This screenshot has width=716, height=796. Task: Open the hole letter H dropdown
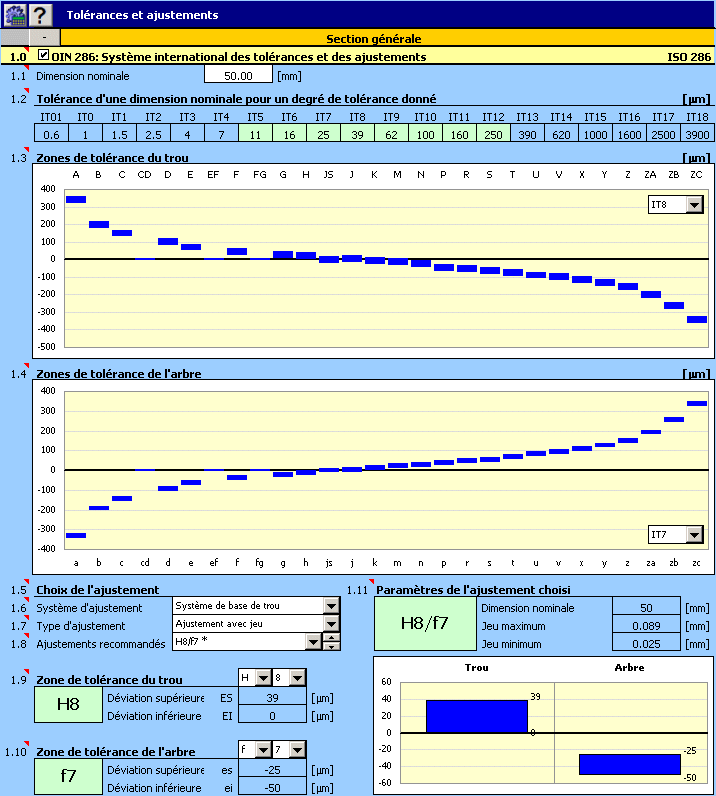point(263,678)
